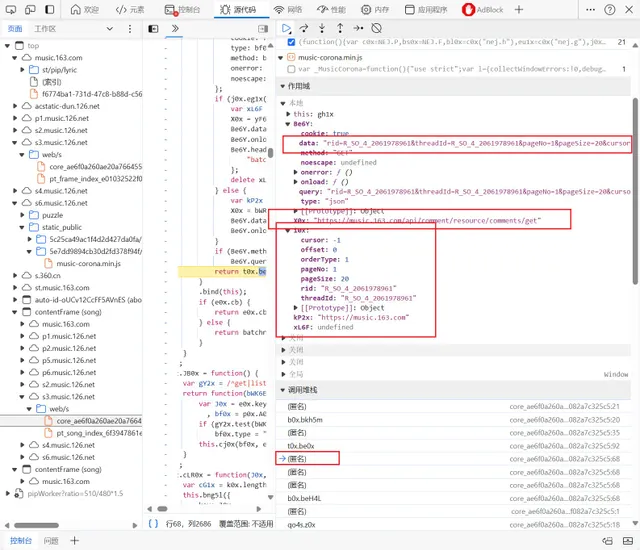Open the bottom Console (控制台) drawer tab
This screenshot has width=640, height=550.
(x=21, y=541)
